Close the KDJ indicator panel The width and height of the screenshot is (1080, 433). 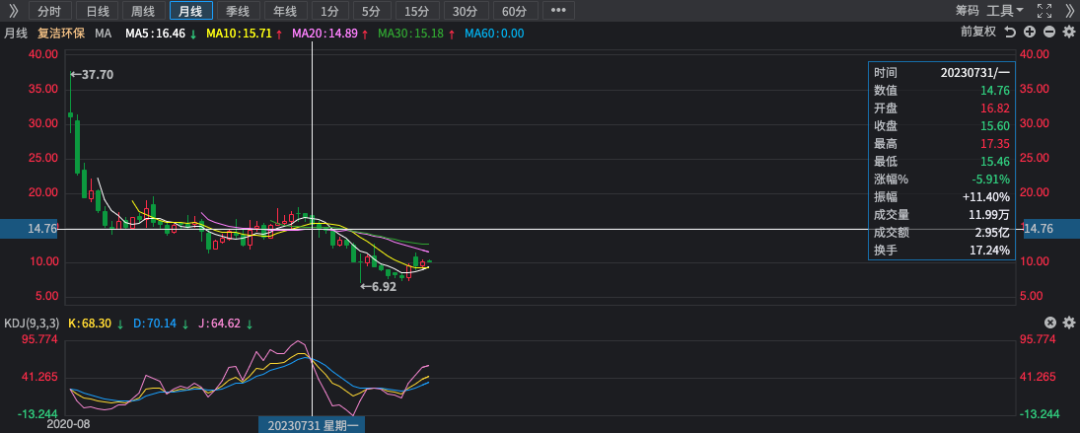1050,322
